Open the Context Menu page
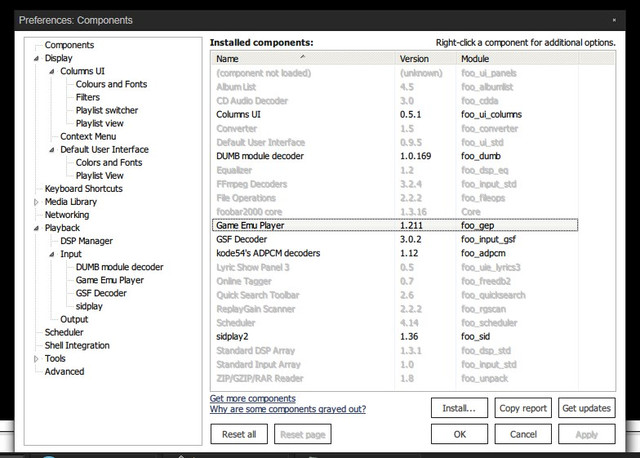This screenshot has height=458, width=640. click(x=88, y=136)
